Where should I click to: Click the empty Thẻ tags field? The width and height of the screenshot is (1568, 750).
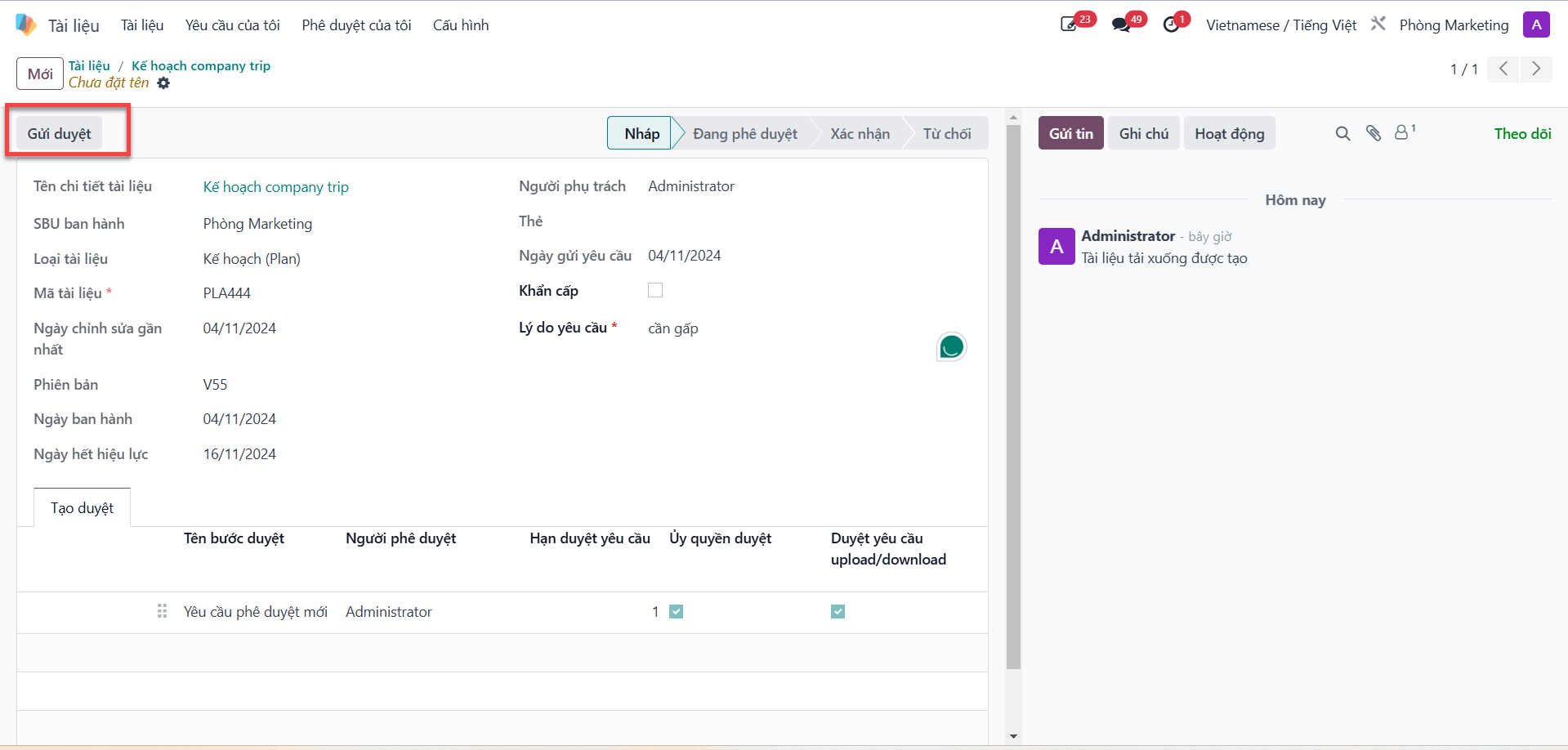click(x=809, y=221)
